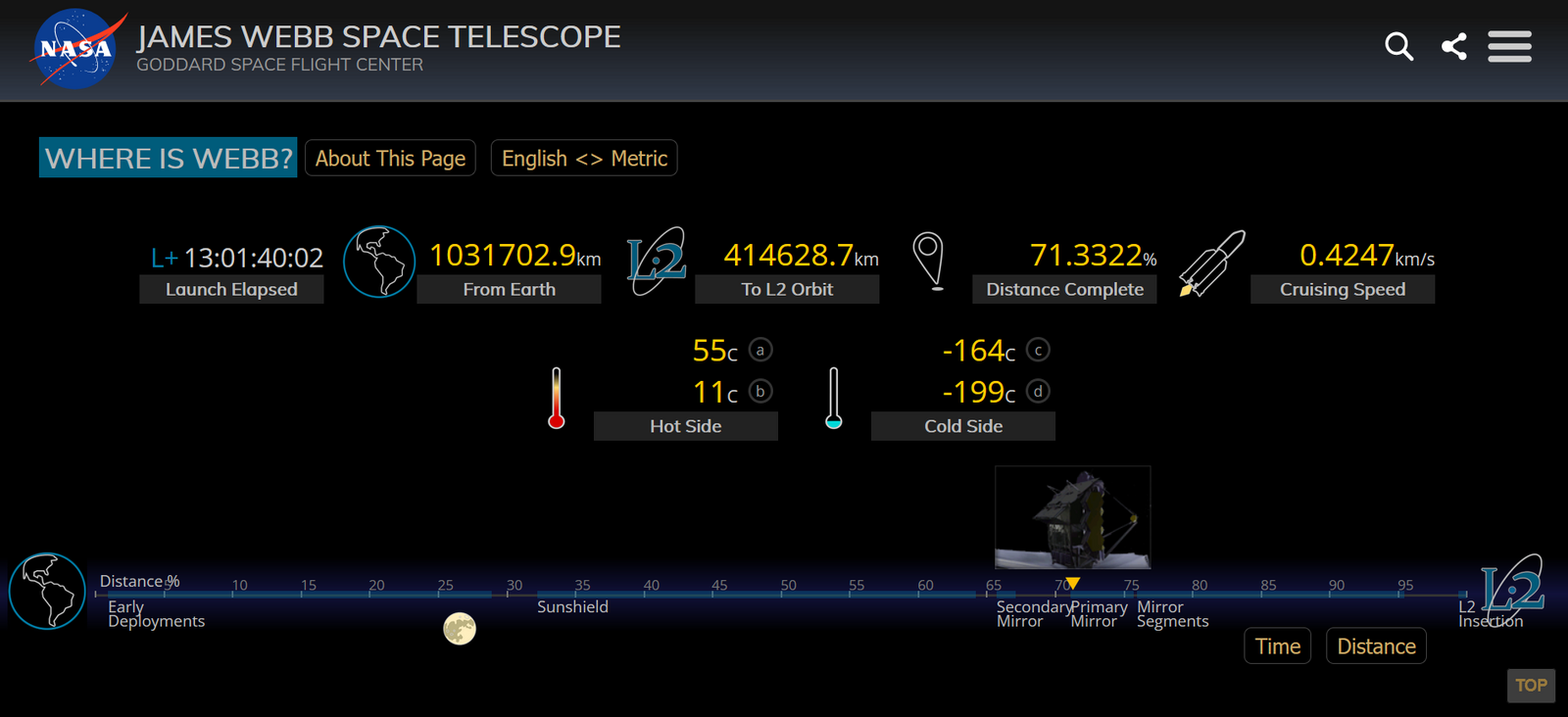The height and width of the screenshot is (717, 1568).
Task: Click the NASA logo in header
Action: [76, 49]
